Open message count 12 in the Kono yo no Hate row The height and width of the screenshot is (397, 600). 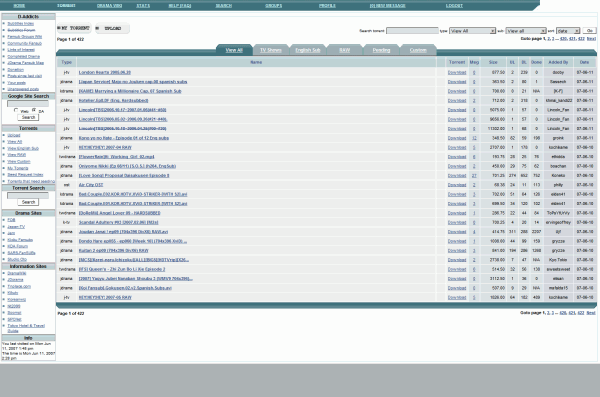474,138
